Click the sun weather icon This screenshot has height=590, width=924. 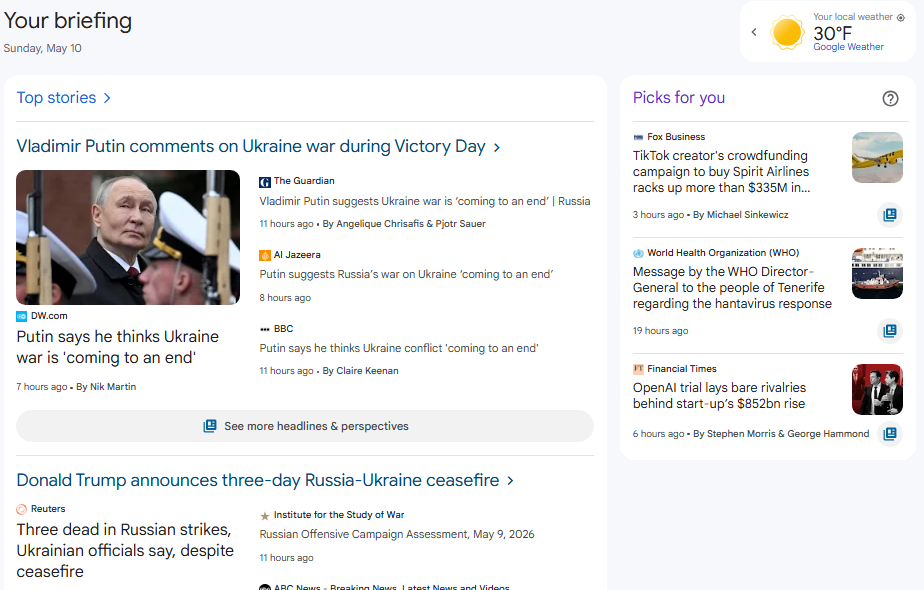(787, 32)
